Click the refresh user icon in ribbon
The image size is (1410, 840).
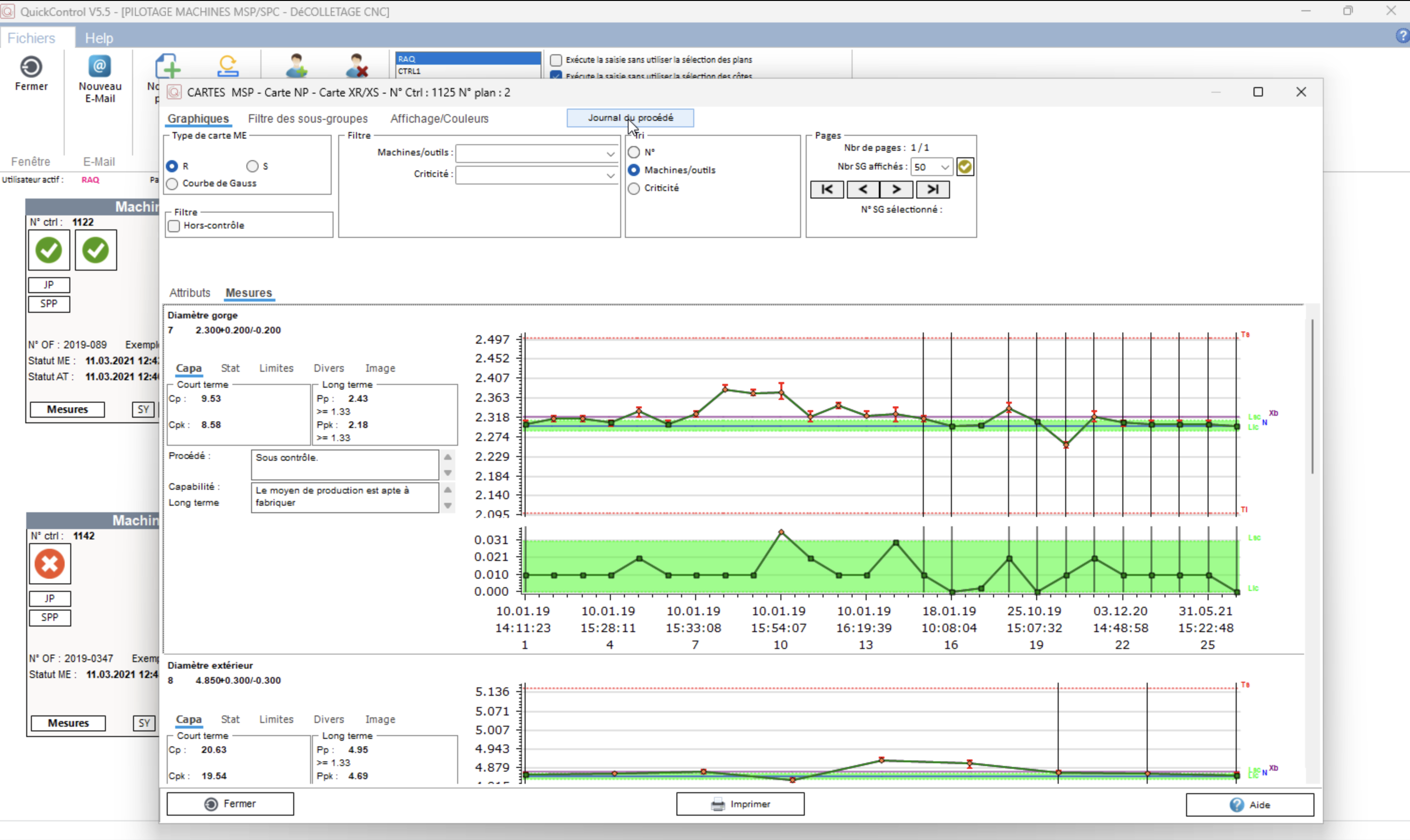pyautogui.click(x=228, y=66)
